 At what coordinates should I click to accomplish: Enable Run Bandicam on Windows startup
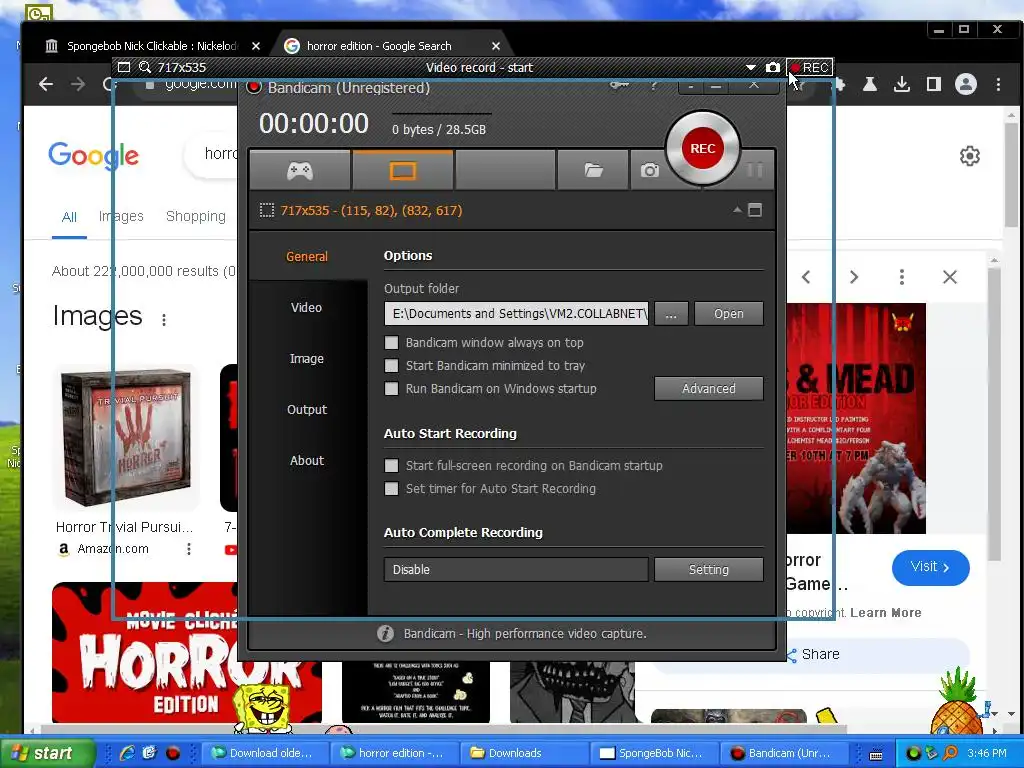pyautogui.click(x=391, y=389)
